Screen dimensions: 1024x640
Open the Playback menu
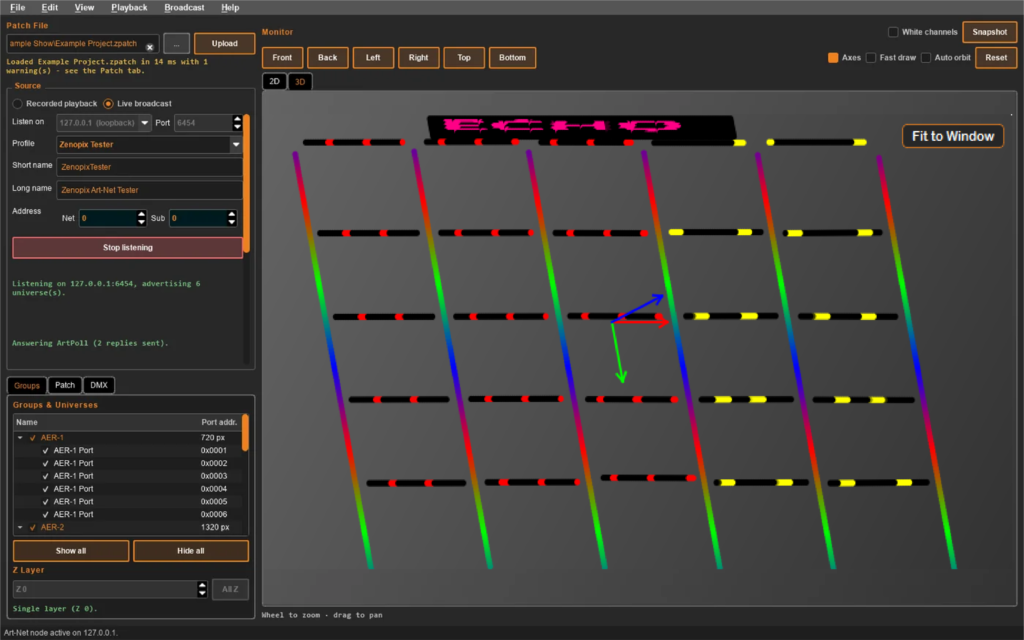(129, 7)
